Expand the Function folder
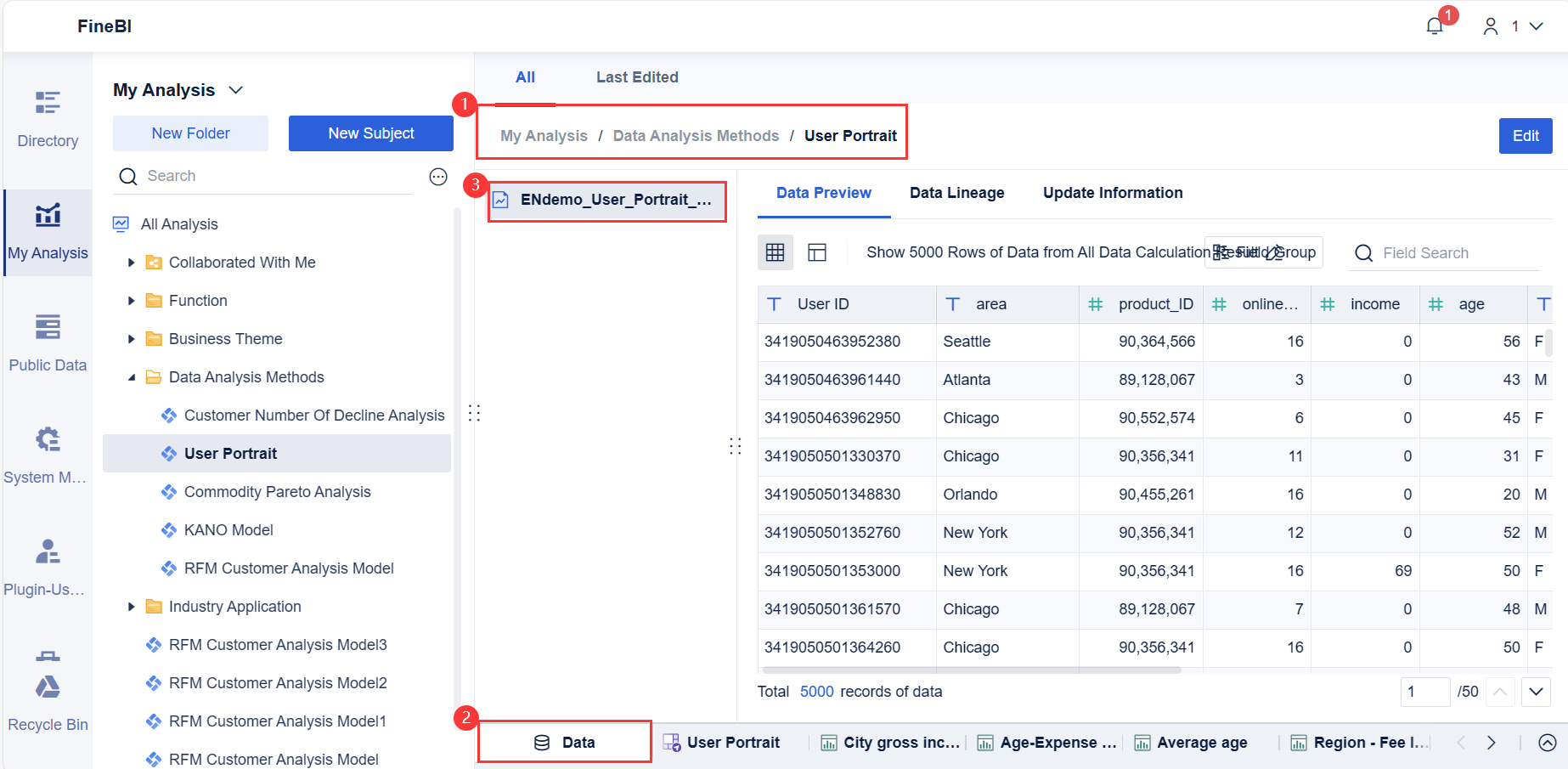 (131, 300)
